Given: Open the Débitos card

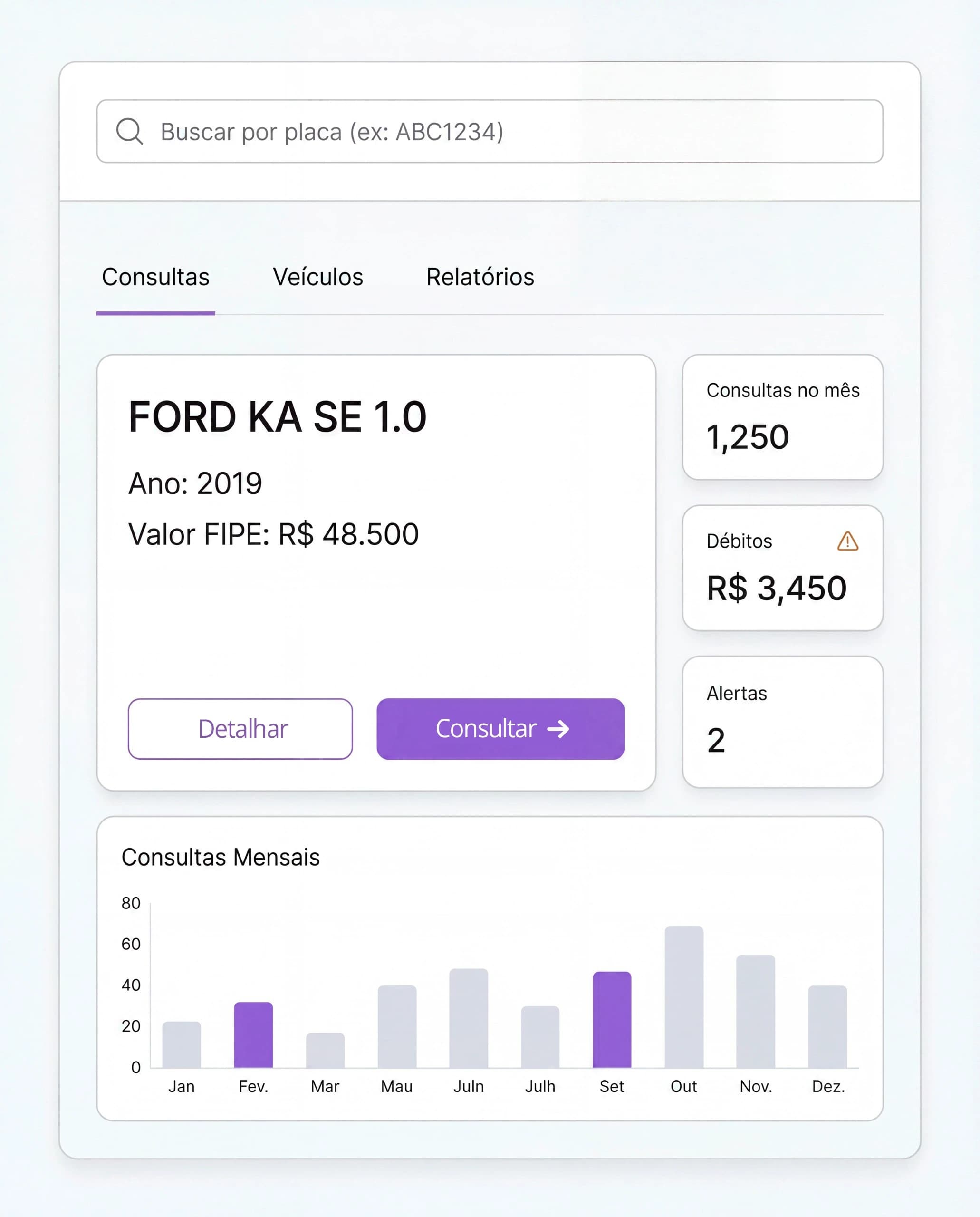Looking at the screenshot, I should pyautogui.click(x=782, y=568).
